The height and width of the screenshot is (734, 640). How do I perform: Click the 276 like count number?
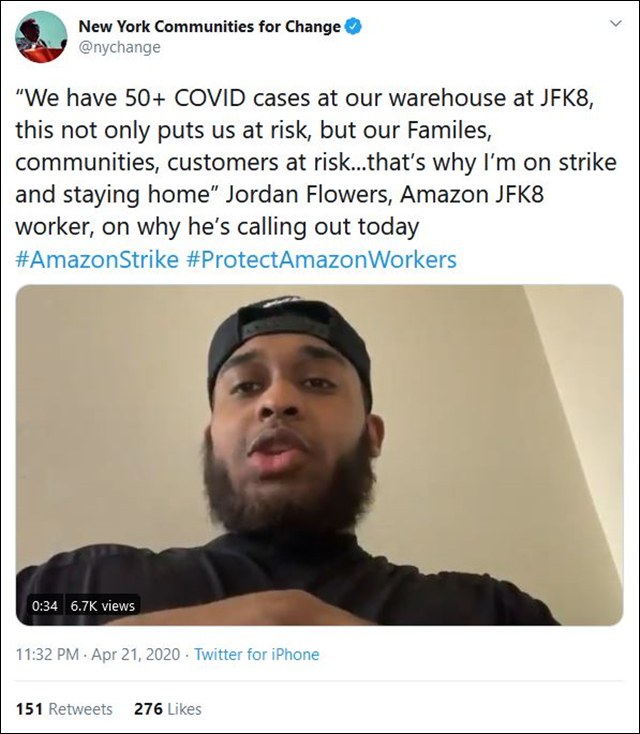coord(148,709)
